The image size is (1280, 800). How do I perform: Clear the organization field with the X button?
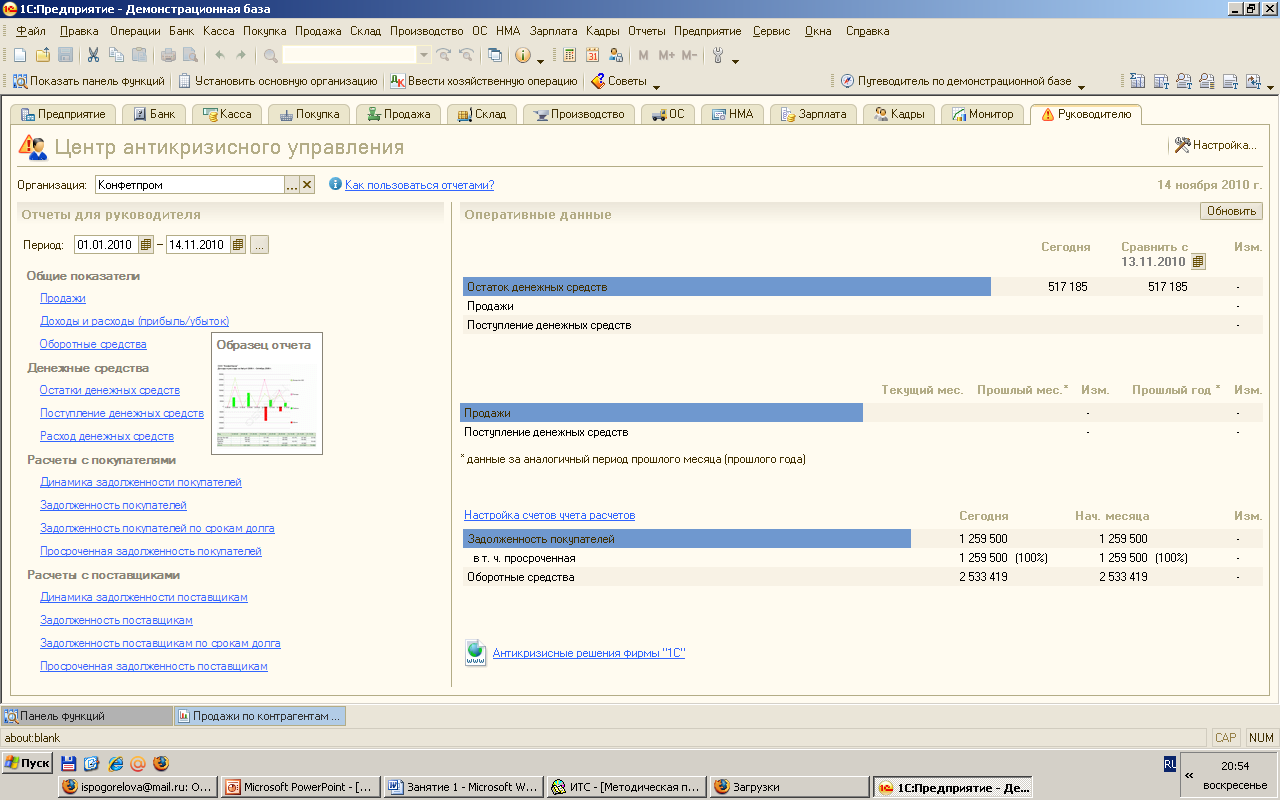click(307, 185)
